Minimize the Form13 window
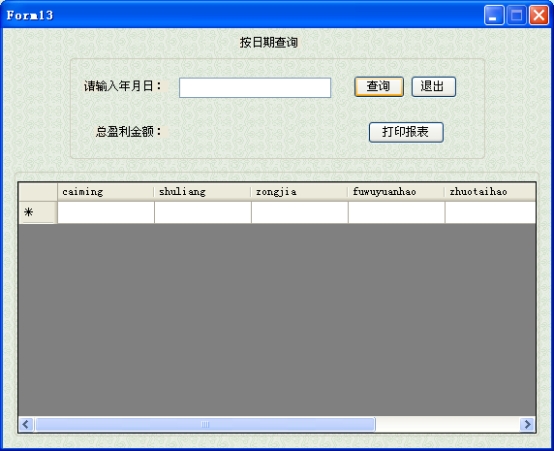Viewport: 554px width, 451px height. (x=494, y=16)
